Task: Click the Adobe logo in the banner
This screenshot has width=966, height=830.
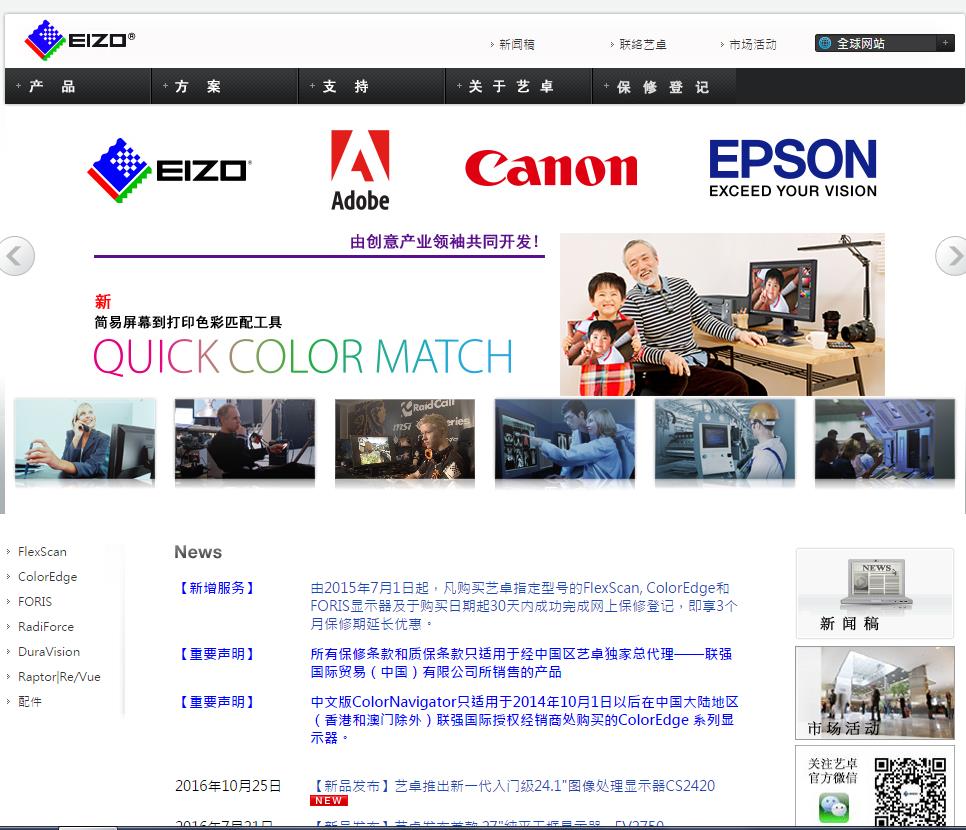Action: 360,170
